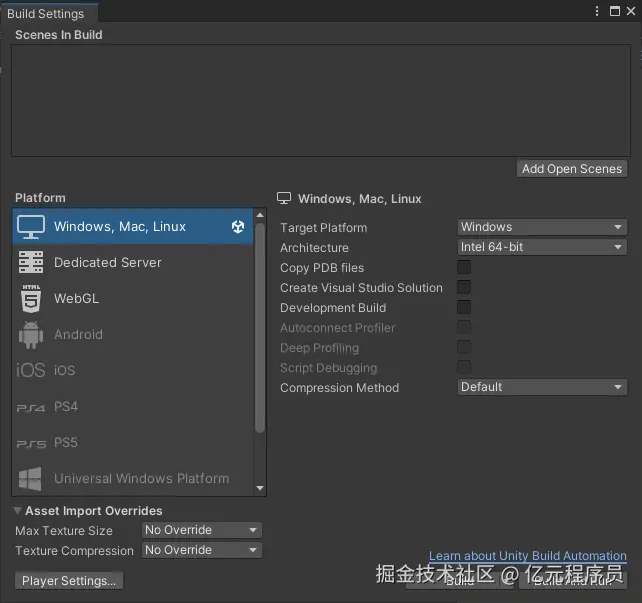Open the Architecture dropdown
The width and height of the screenshot is (642, 603).
click(x=542, y=247)
